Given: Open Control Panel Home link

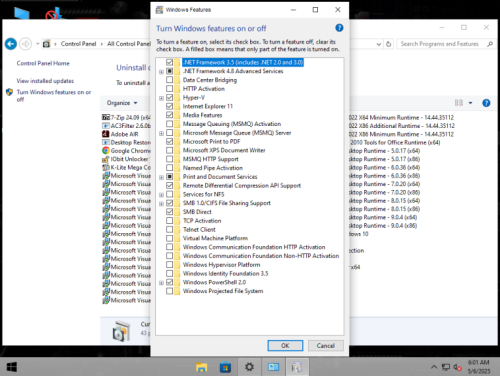Looking at the screenshot, I should click(x=43, y=63).
